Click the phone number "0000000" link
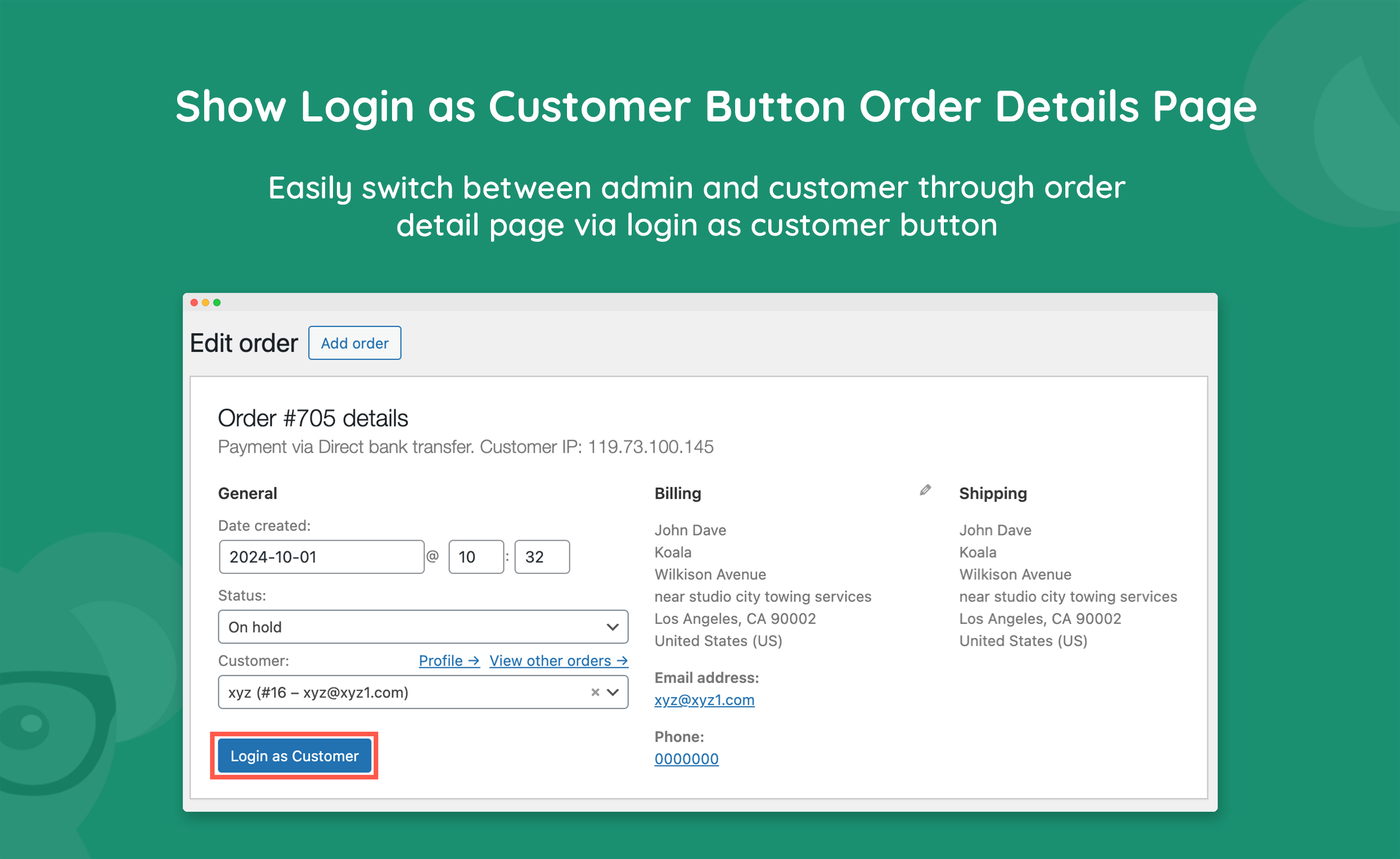The width and height of the screenshot is (1400, 859). point(687,758)
